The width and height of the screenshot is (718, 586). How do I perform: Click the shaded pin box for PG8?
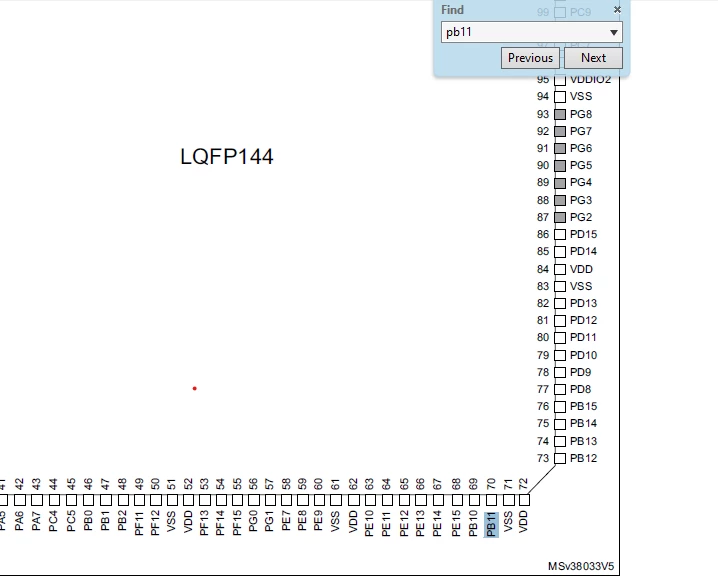(x=560, y=114)
